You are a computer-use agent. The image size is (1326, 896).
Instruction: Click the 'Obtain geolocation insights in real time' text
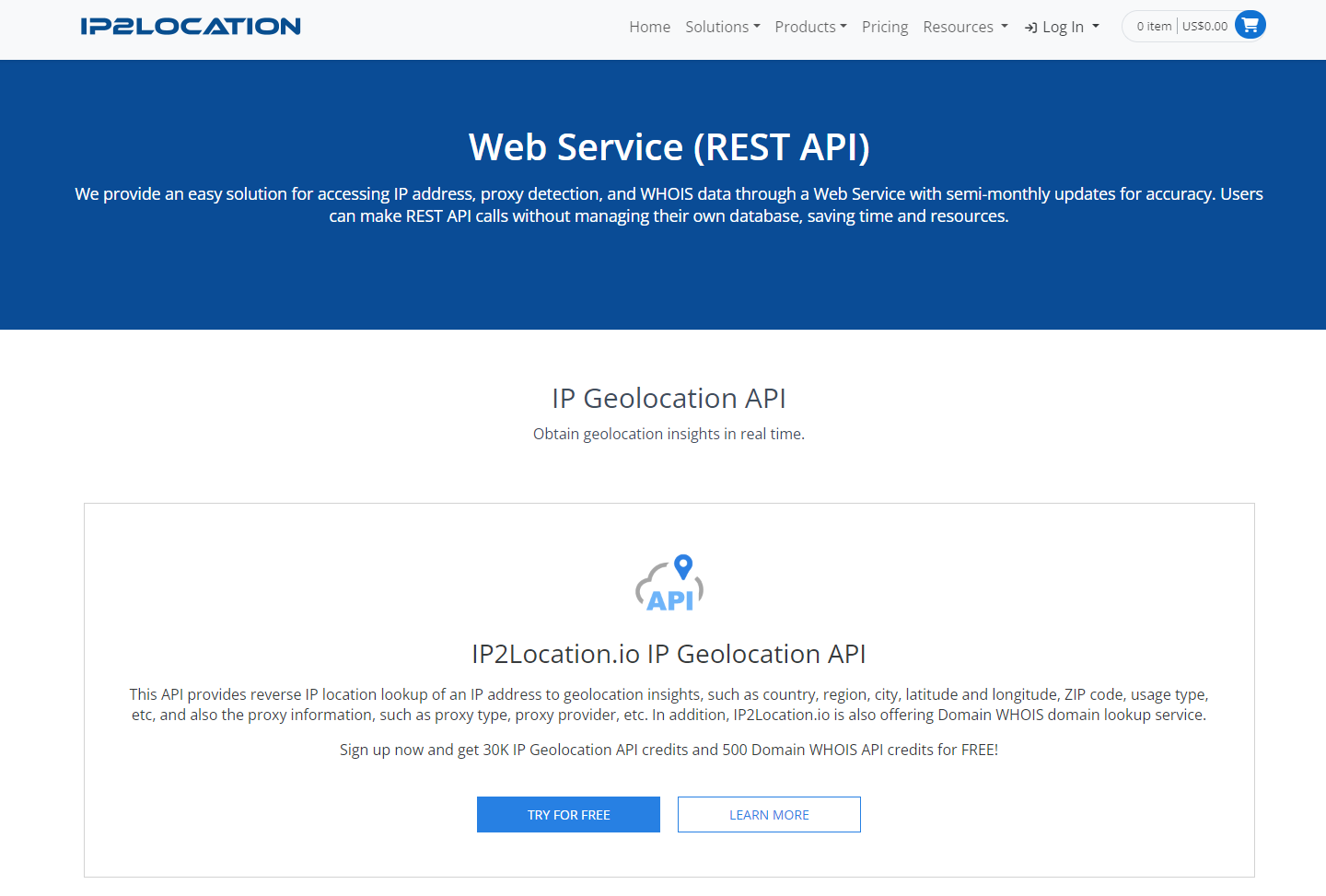[669, 434]
